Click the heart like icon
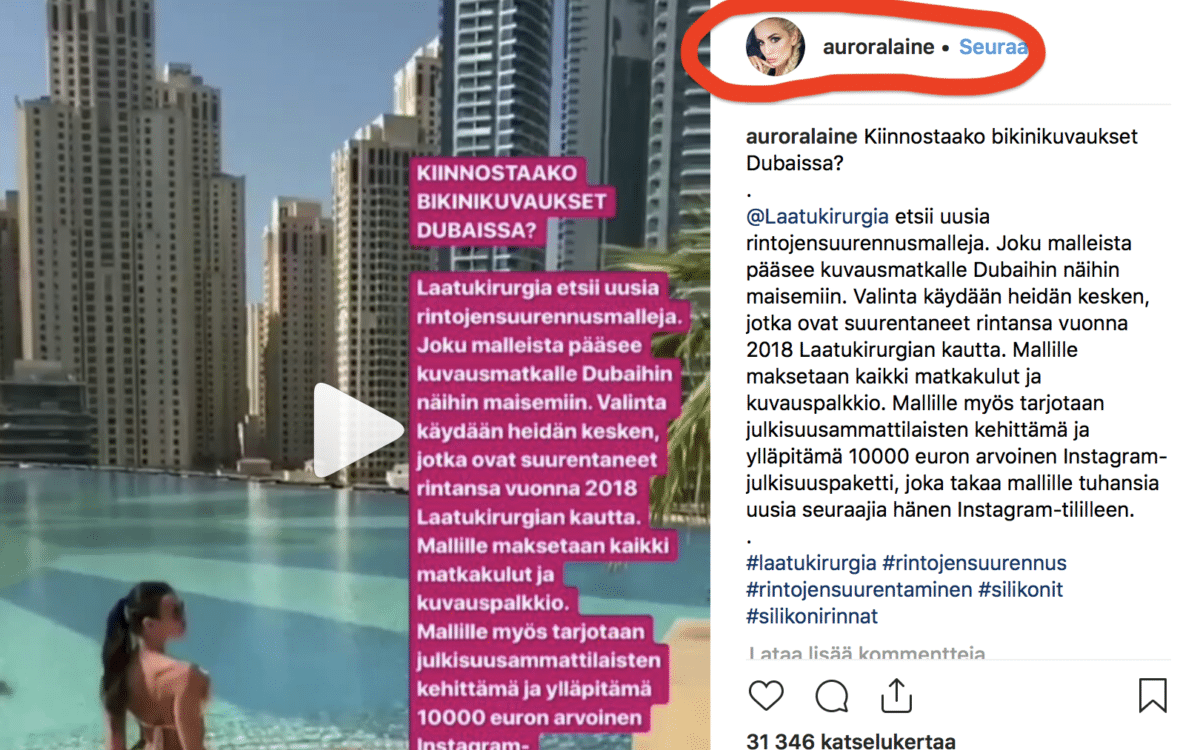Screen dimensions: 1200x750 pyautogui.click(x=766, y=695)
